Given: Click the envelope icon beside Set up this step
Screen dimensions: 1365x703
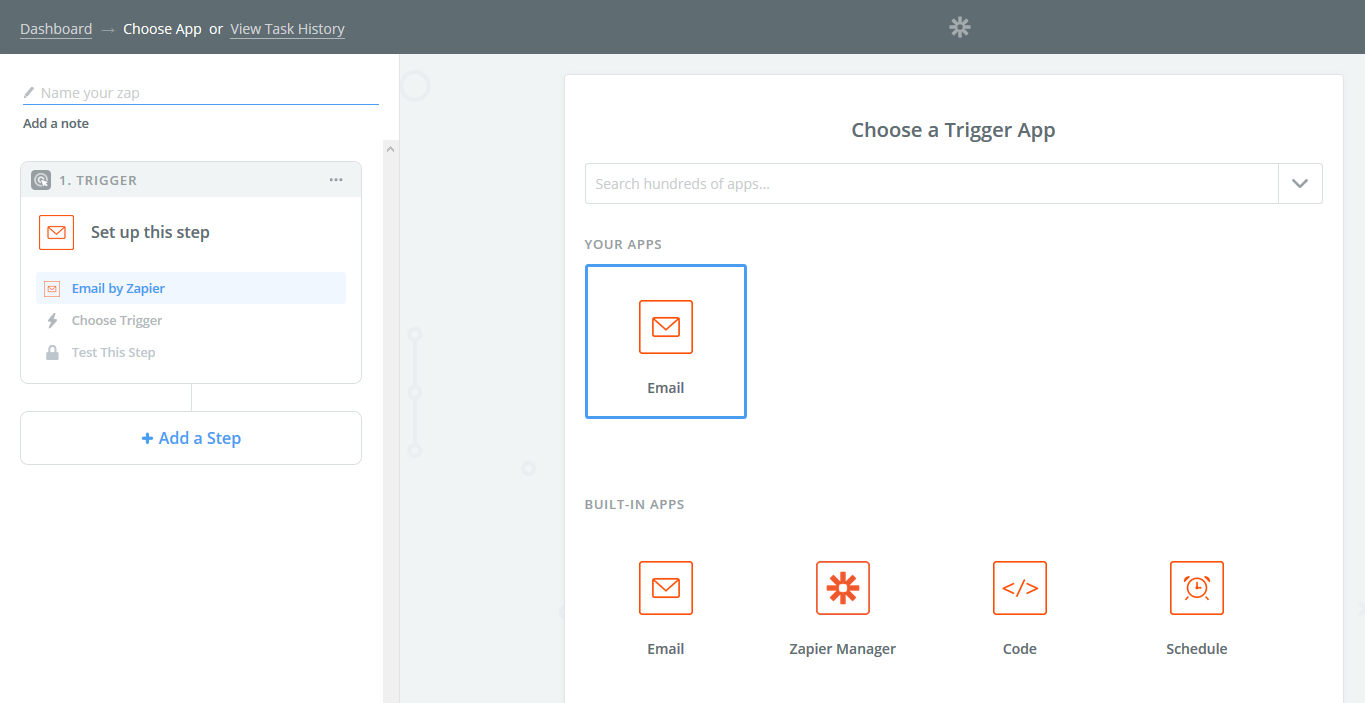Looking at the screenshot, I should tap(57, 232).
